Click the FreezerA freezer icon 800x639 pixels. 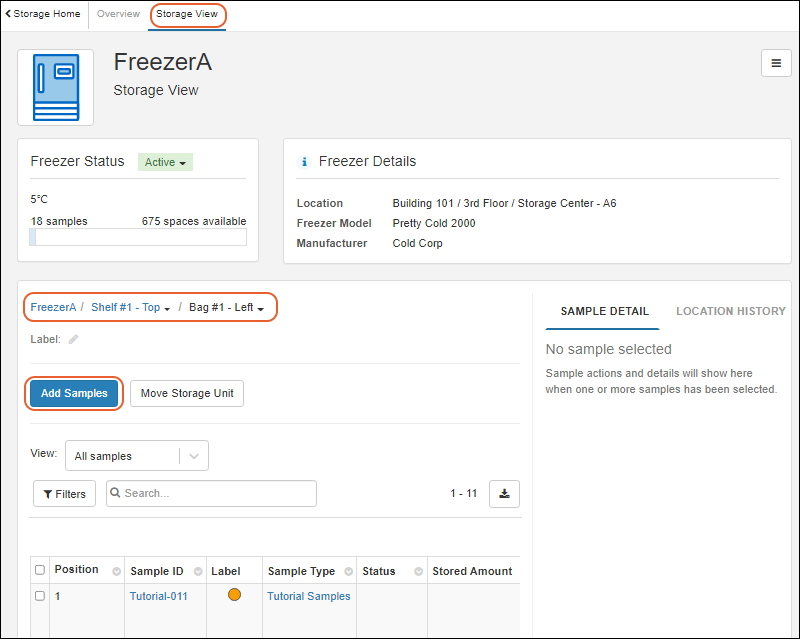click(56, 88)
